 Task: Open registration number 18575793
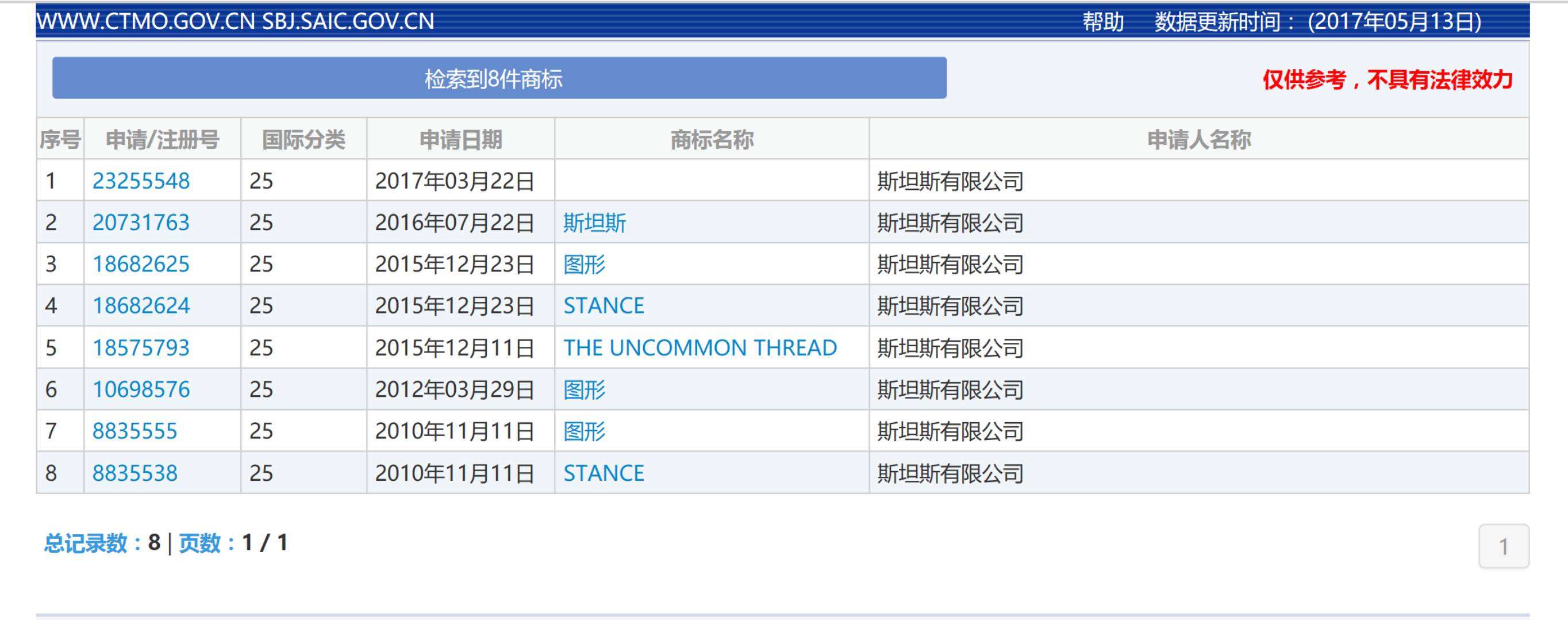pyautogui.click(x=141, y=347)
